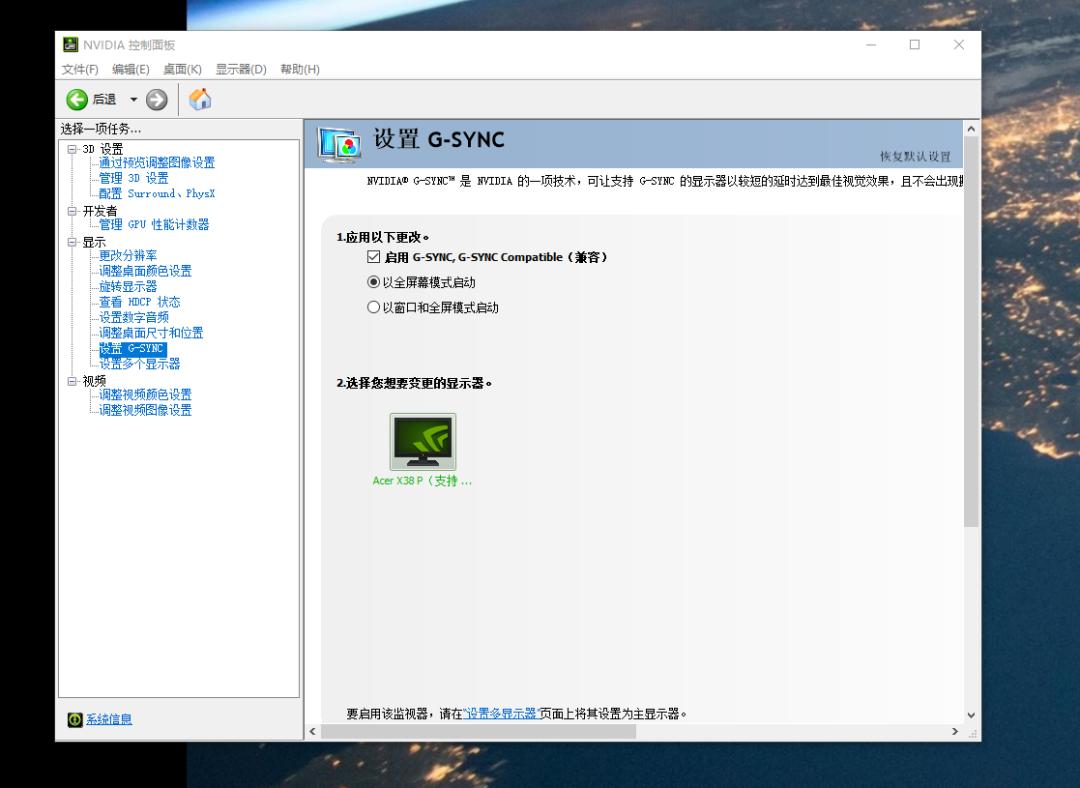Click the 恢复默认设置 button

pos(915,157)
